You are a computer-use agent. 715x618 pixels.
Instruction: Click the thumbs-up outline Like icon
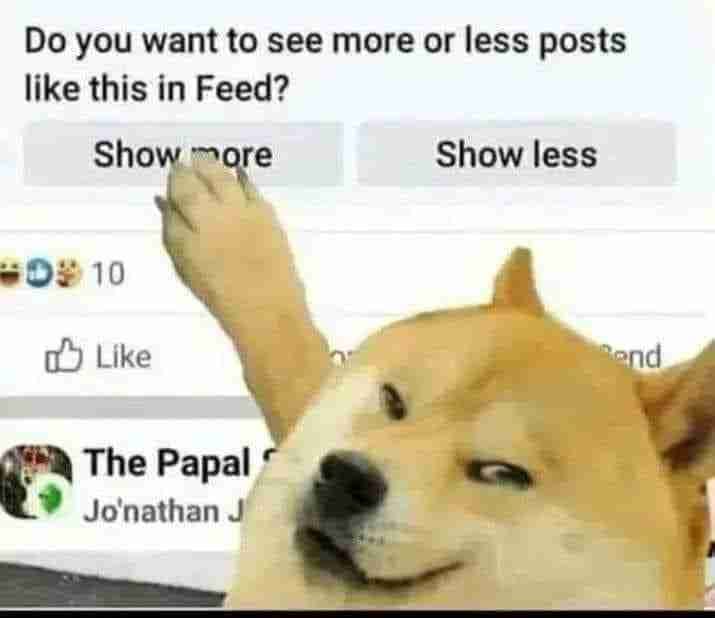pyautogui.click(x=63, y=356)
